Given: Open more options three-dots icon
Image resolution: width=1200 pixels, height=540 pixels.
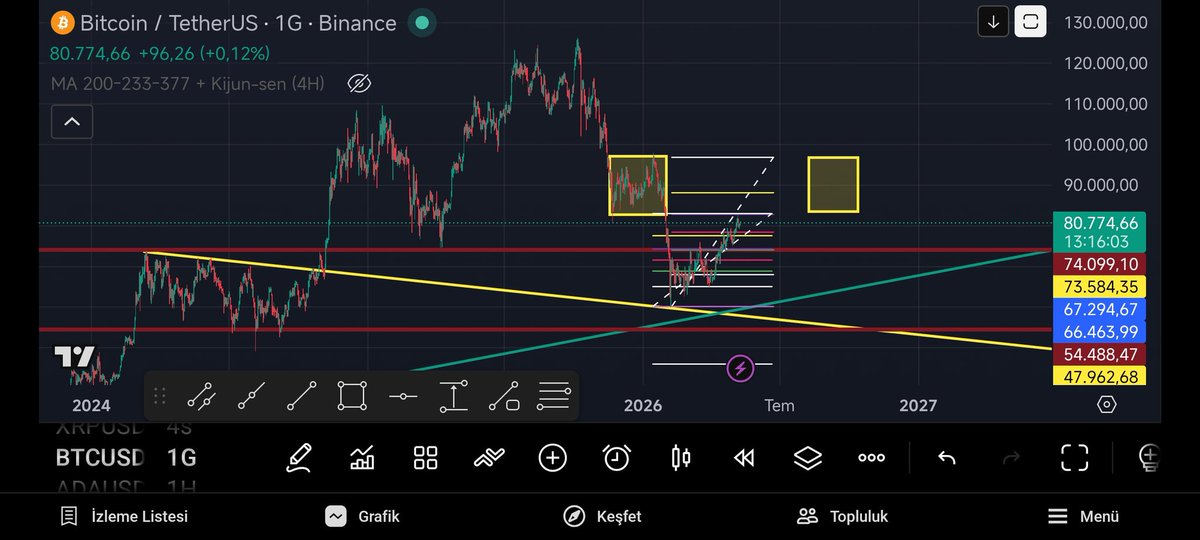Looking at the screenshot, I should pos(871,458).
